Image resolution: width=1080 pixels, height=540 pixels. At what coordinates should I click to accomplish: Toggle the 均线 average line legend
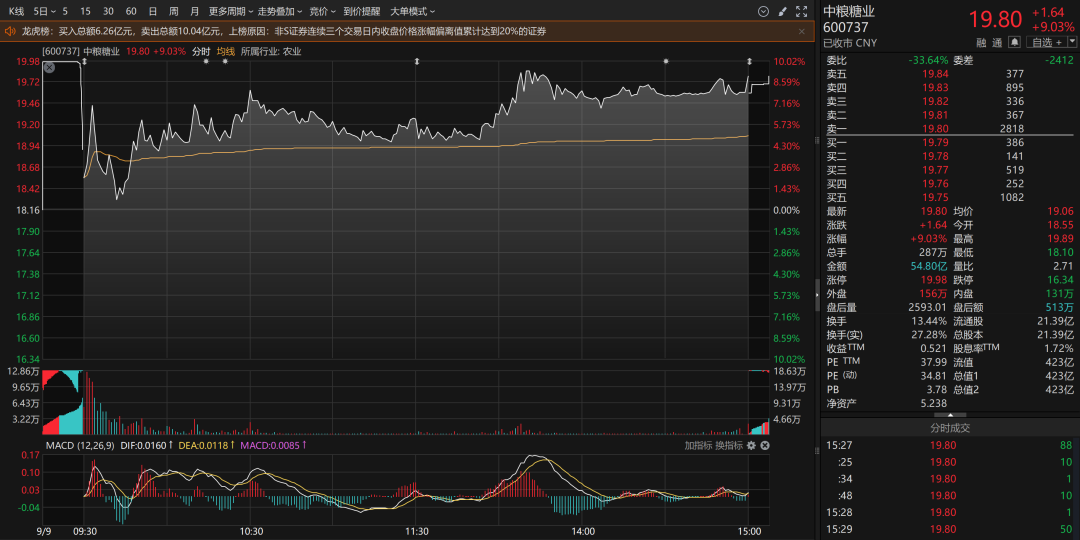click(x=226, y=51)
